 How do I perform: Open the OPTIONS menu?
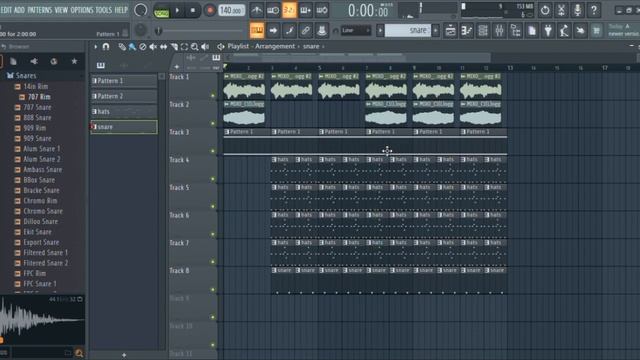tap(82, 10)
